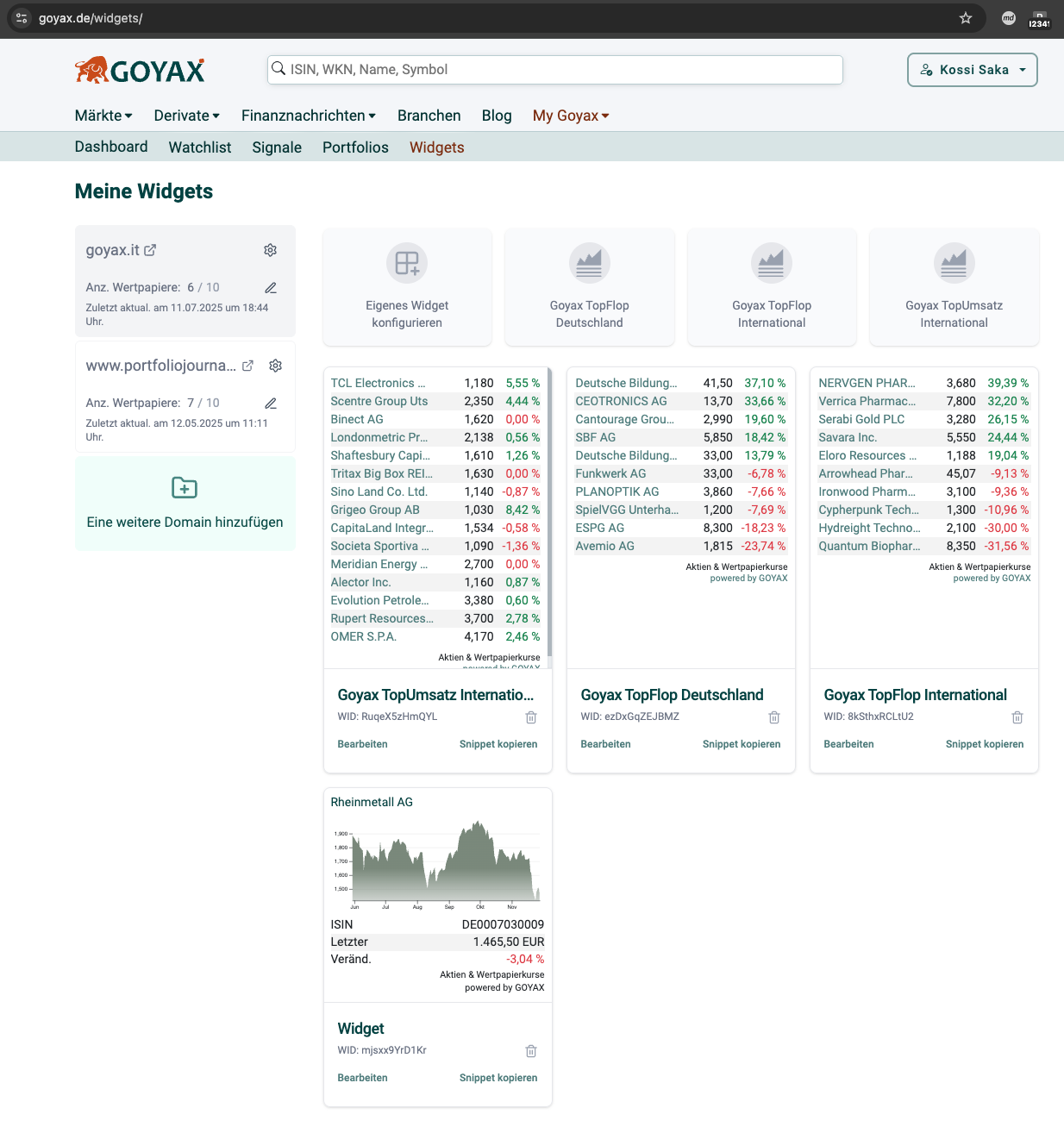Open the settings gear on the goyax.it card
This screenshot has height=1133, width=1064.
click(270, 250)
